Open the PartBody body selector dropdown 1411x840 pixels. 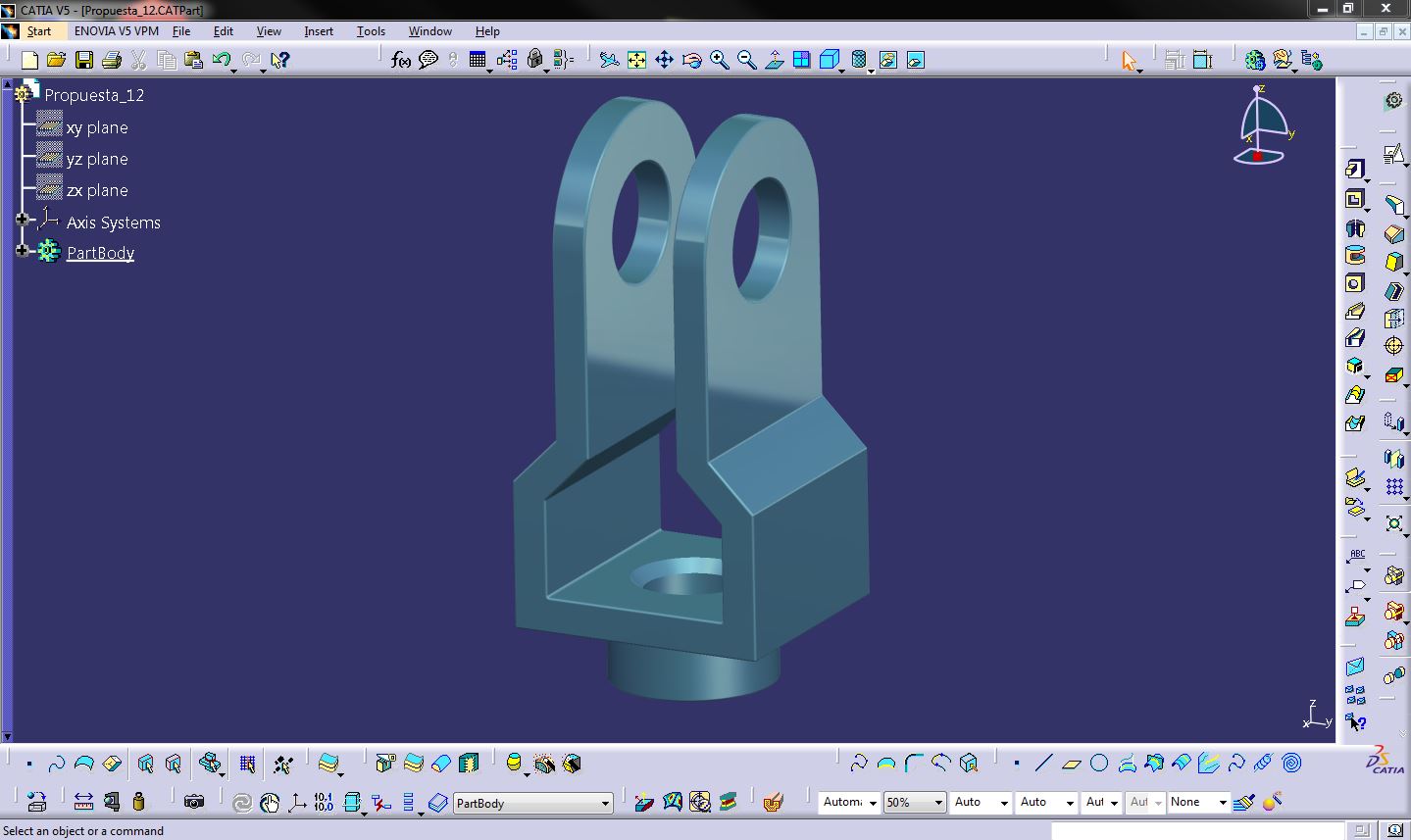(x=605, y=804)
